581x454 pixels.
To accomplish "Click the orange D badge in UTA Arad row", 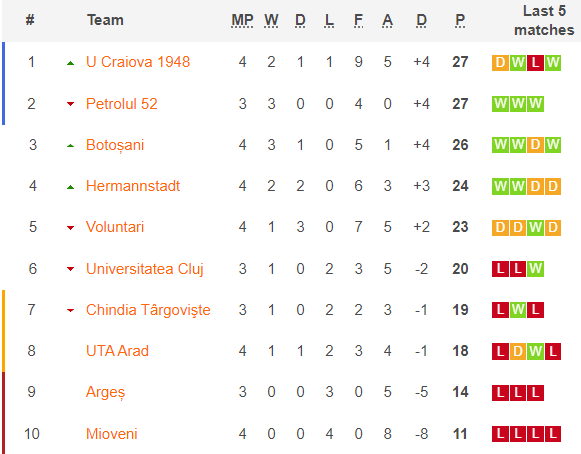I will click(x=518, y=351).
